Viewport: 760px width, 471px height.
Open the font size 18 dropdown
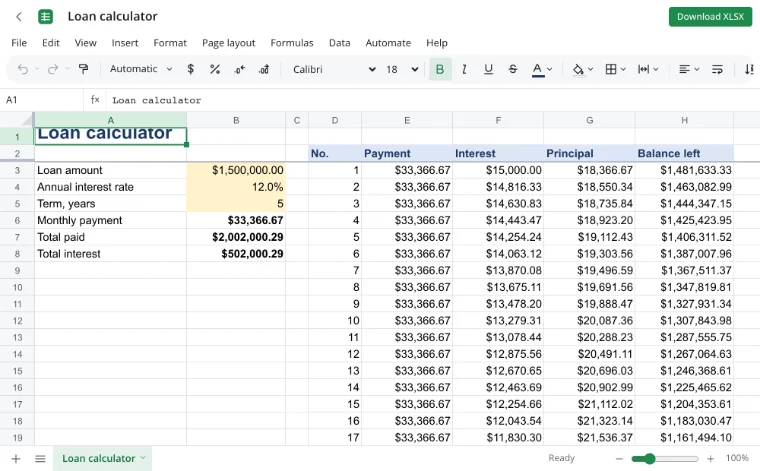pyautogui.click(x=402, y=69)
